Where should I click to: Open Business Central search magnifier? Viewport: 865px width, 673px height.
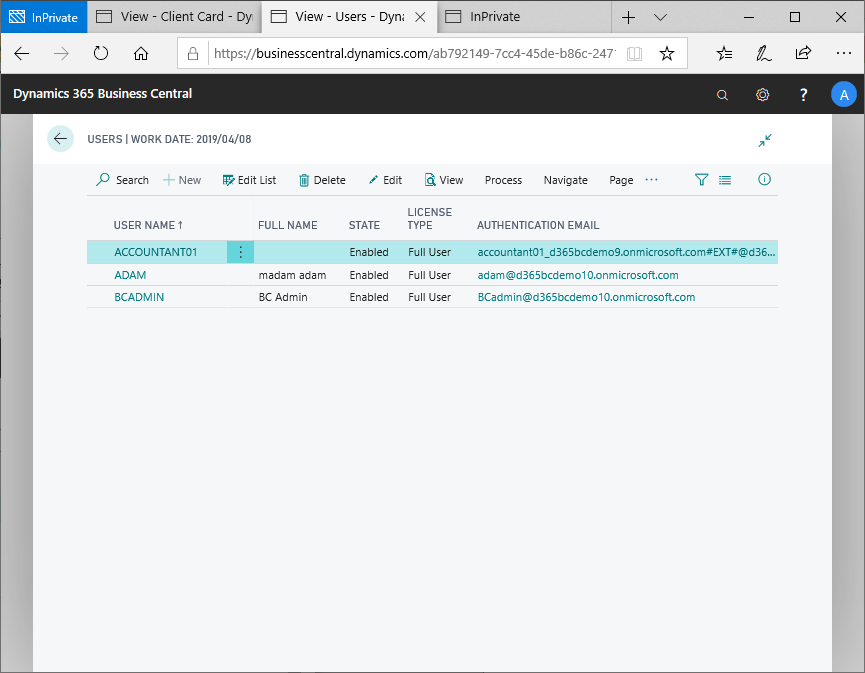click(x=722, y=95)
